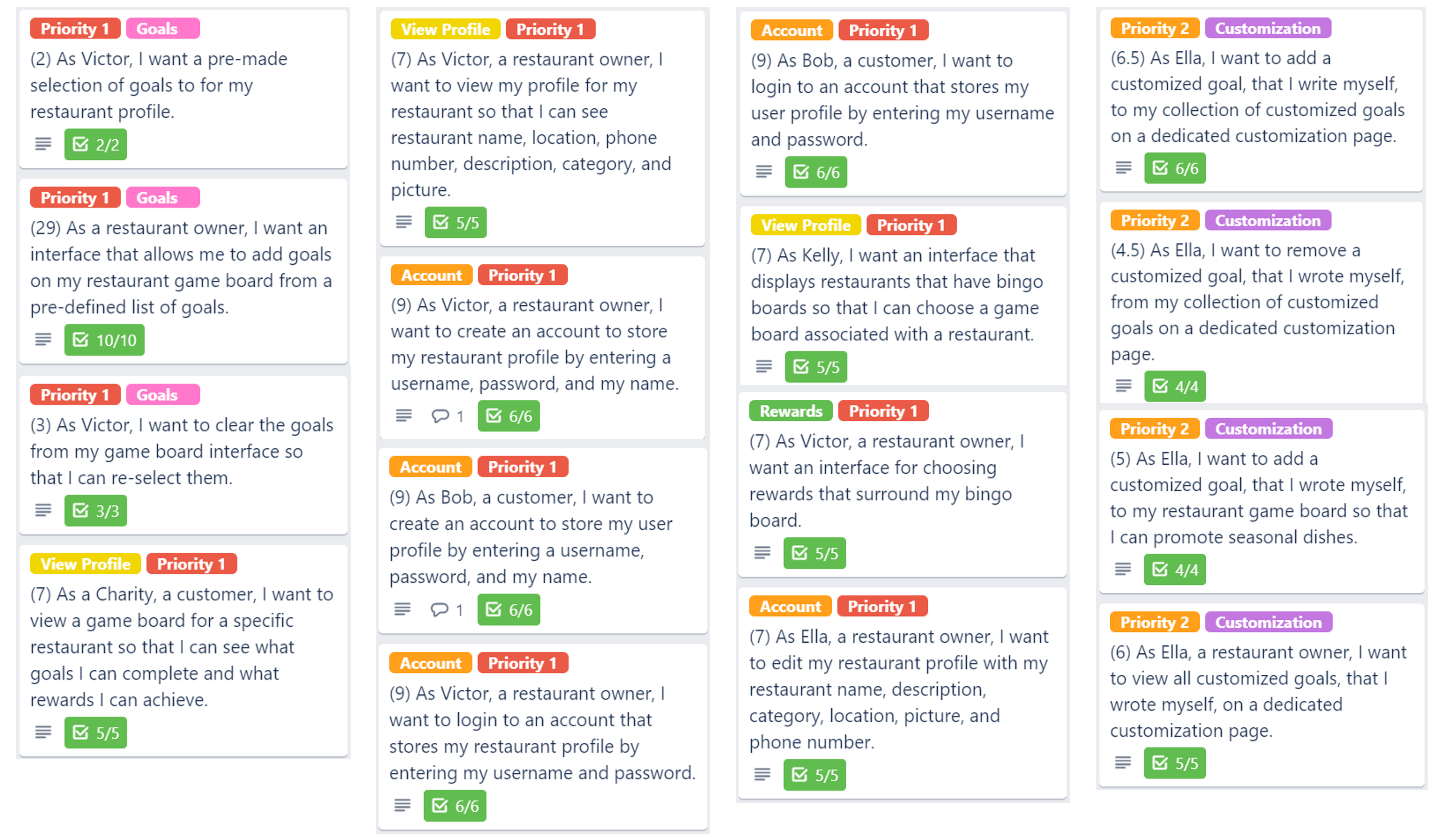Click description icon on view all customized goals card
The image size is (1444, 837).
pyautogui.click(x=1123, y=764)
